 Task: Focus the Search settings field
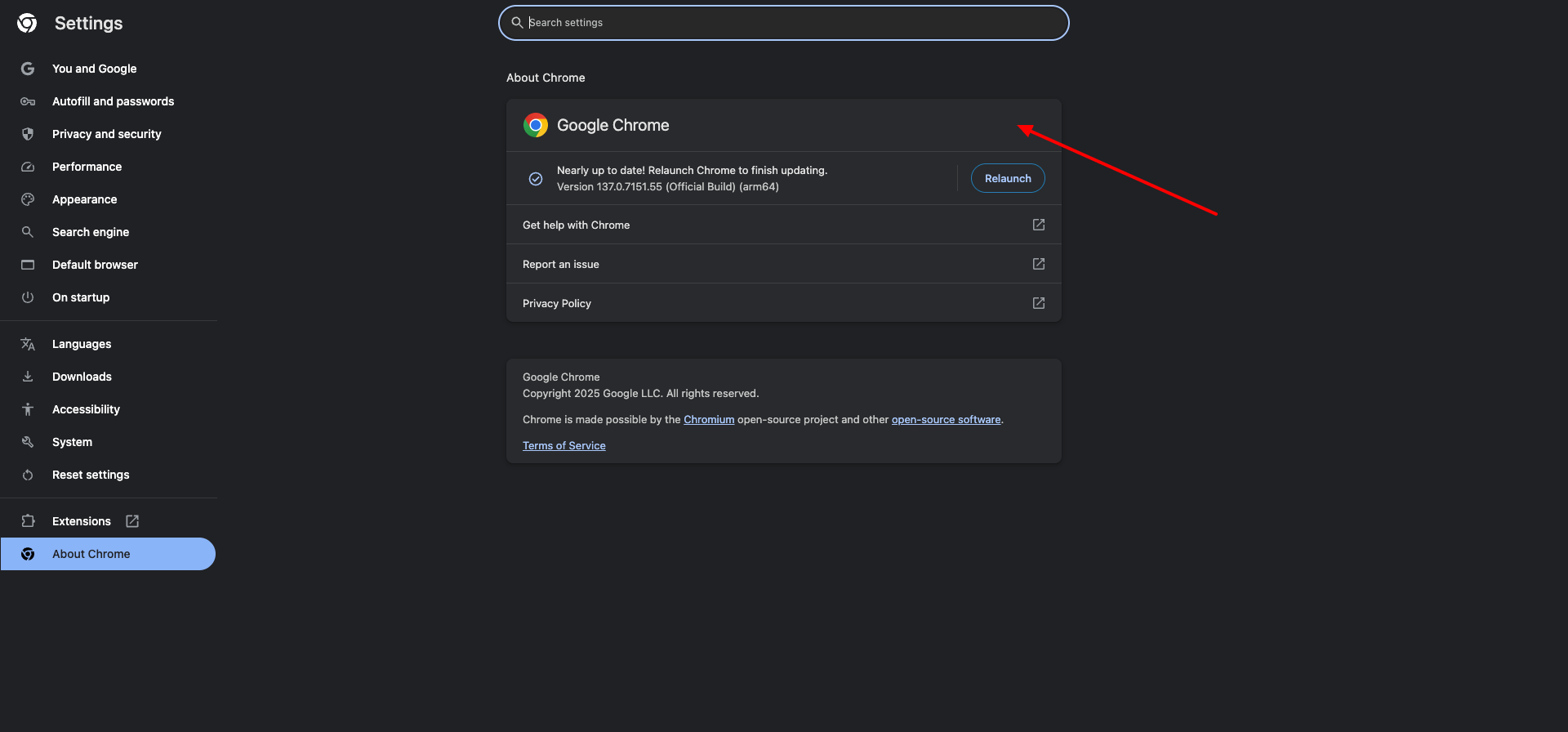click(x=784, y=23)
